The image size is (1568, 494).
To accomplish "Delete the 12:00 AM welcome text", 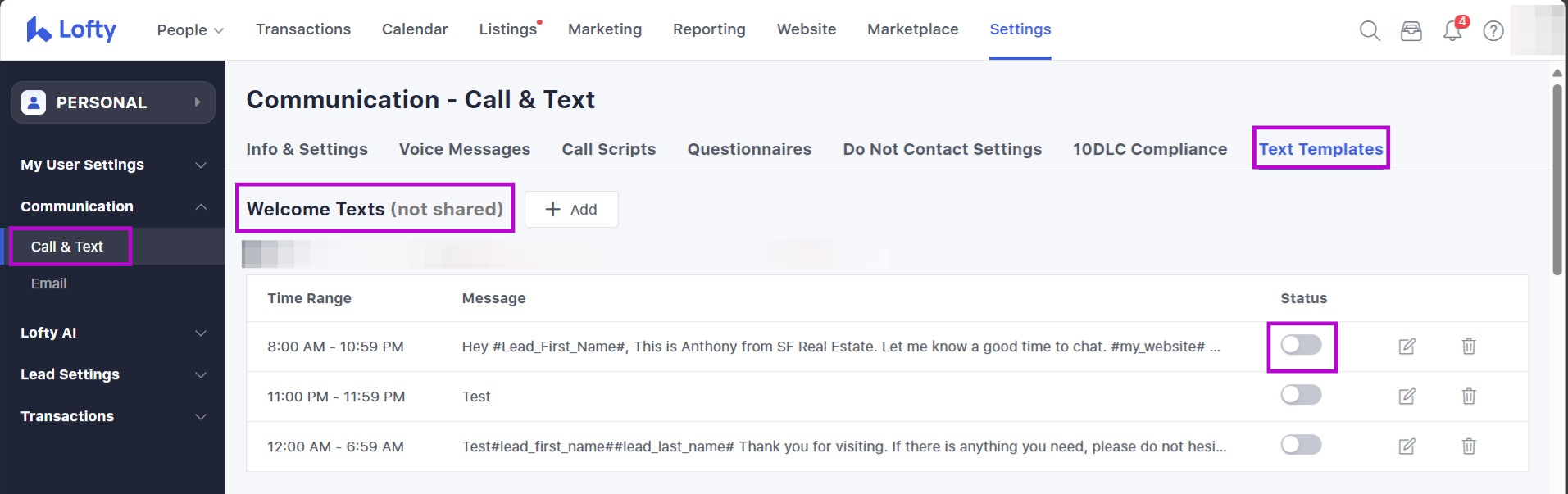I will (1468, 446).
